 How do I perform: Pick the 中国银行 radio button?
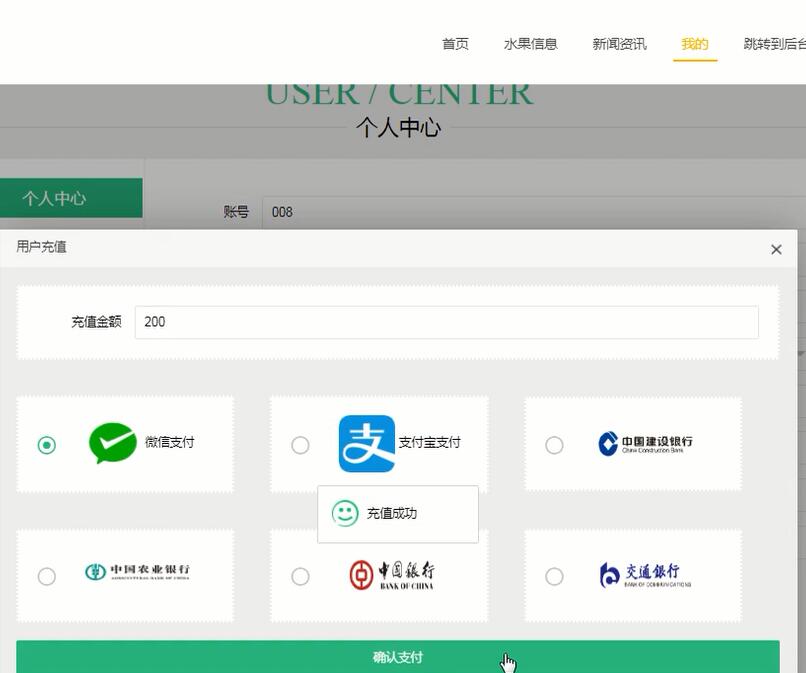pyautogui.click(x=300, y=576)
